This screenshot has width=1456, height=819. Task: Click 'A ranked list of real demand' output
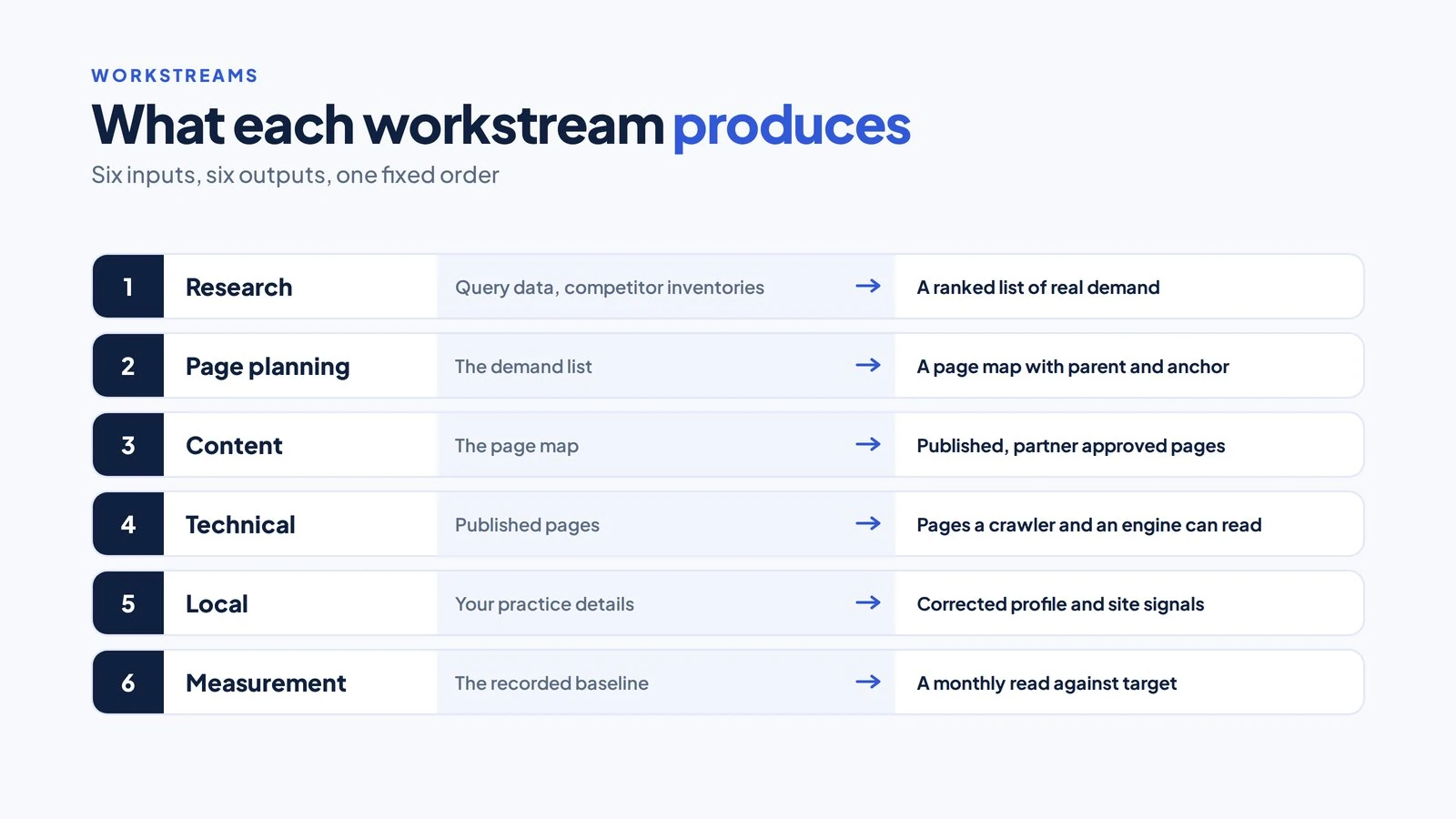tap(1038, 288)
